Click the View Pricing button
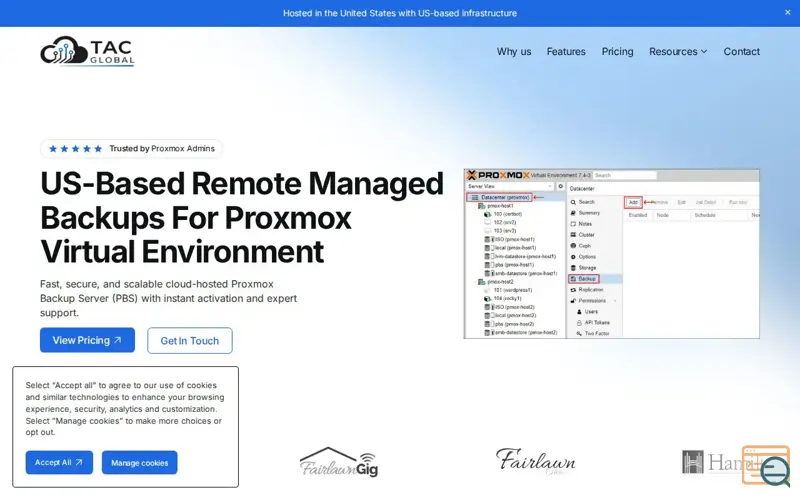The image size is (800, 500). point(87,340)
